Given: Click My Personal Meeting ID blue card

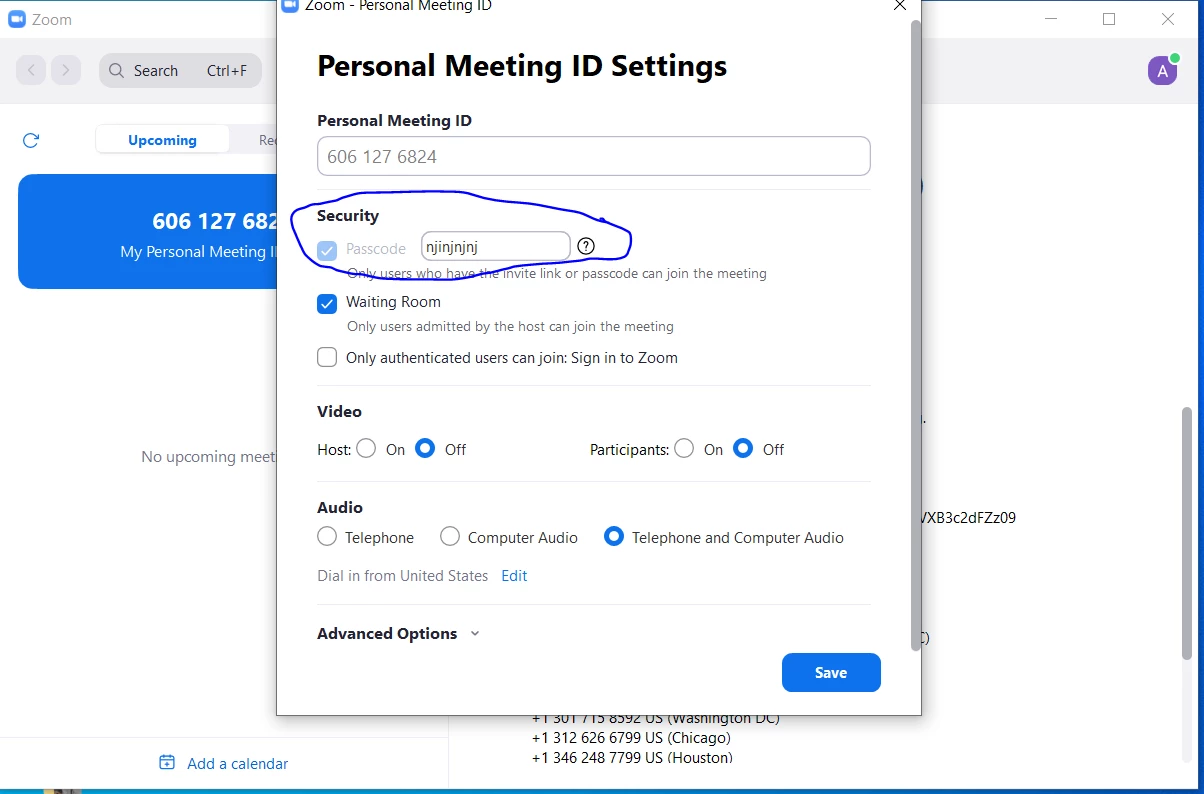Looking at the screenshot, I should (x=148, y=232).
